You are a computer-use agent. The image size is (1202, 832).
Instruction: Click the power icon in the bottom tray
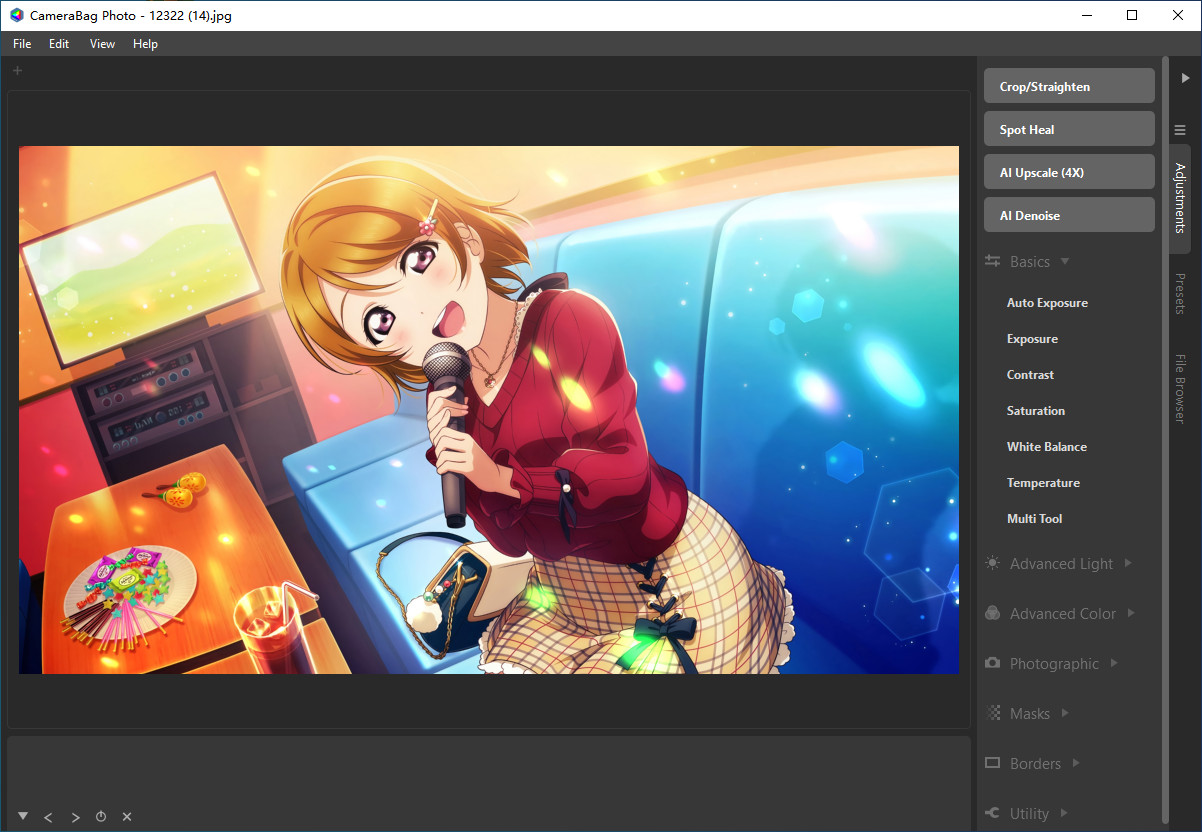pyautogui.click(x=101, y=817)
